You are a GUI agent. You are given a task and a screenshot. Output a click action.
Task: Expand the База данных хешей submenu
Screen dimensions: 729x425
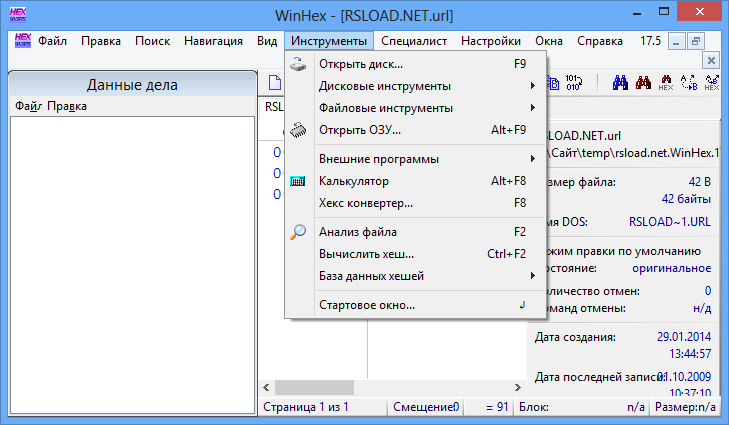tap(415, 276)
